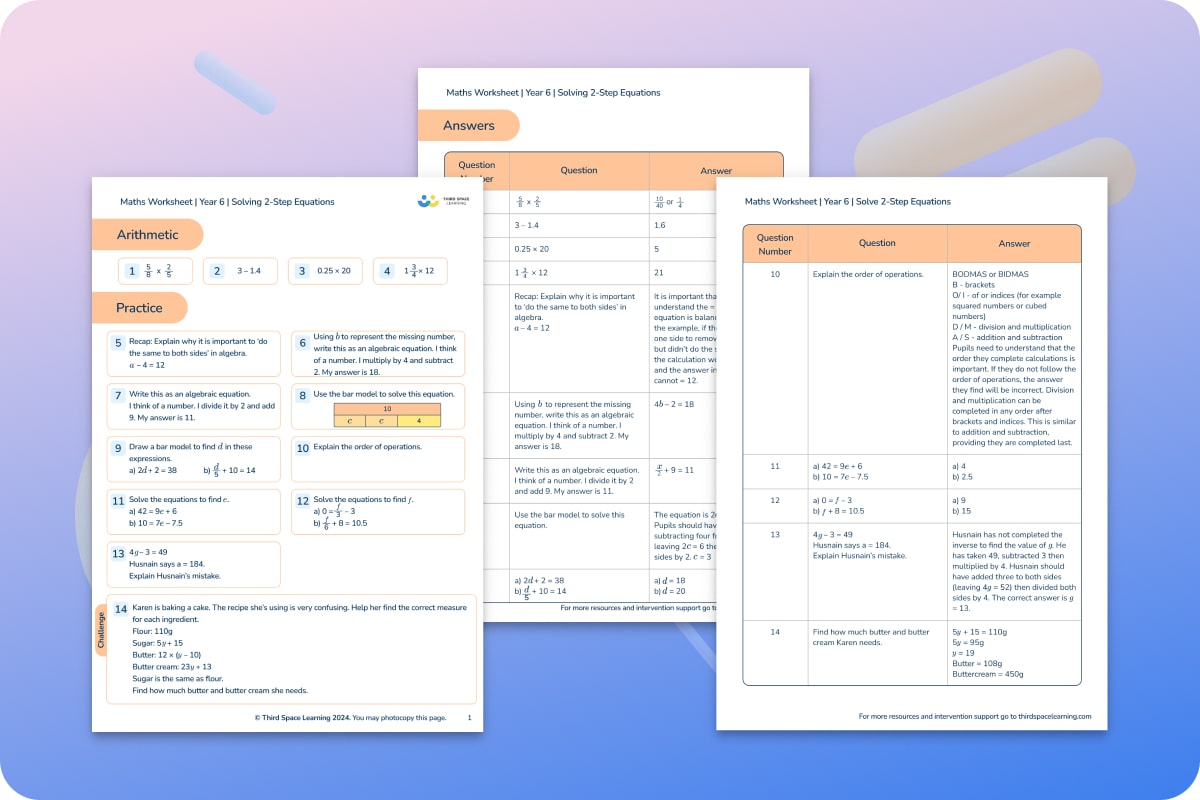This screenshot has width=1200, height=800.
Task: Click the Question Number column header
Action: [x=774, y=243]
